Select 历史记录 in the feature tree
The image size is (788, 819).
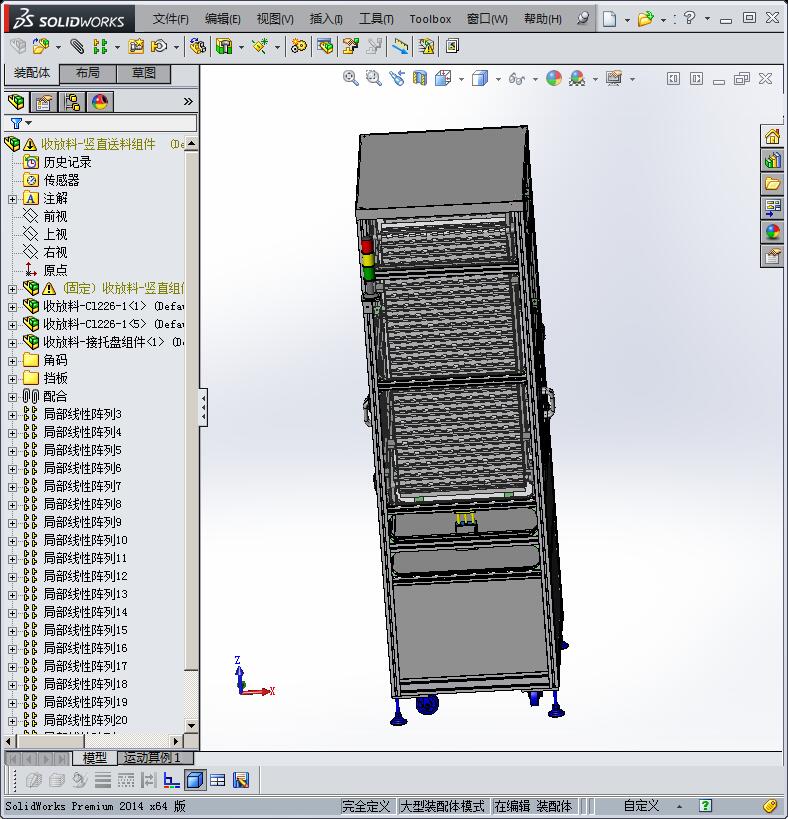[x=67, y=162]
